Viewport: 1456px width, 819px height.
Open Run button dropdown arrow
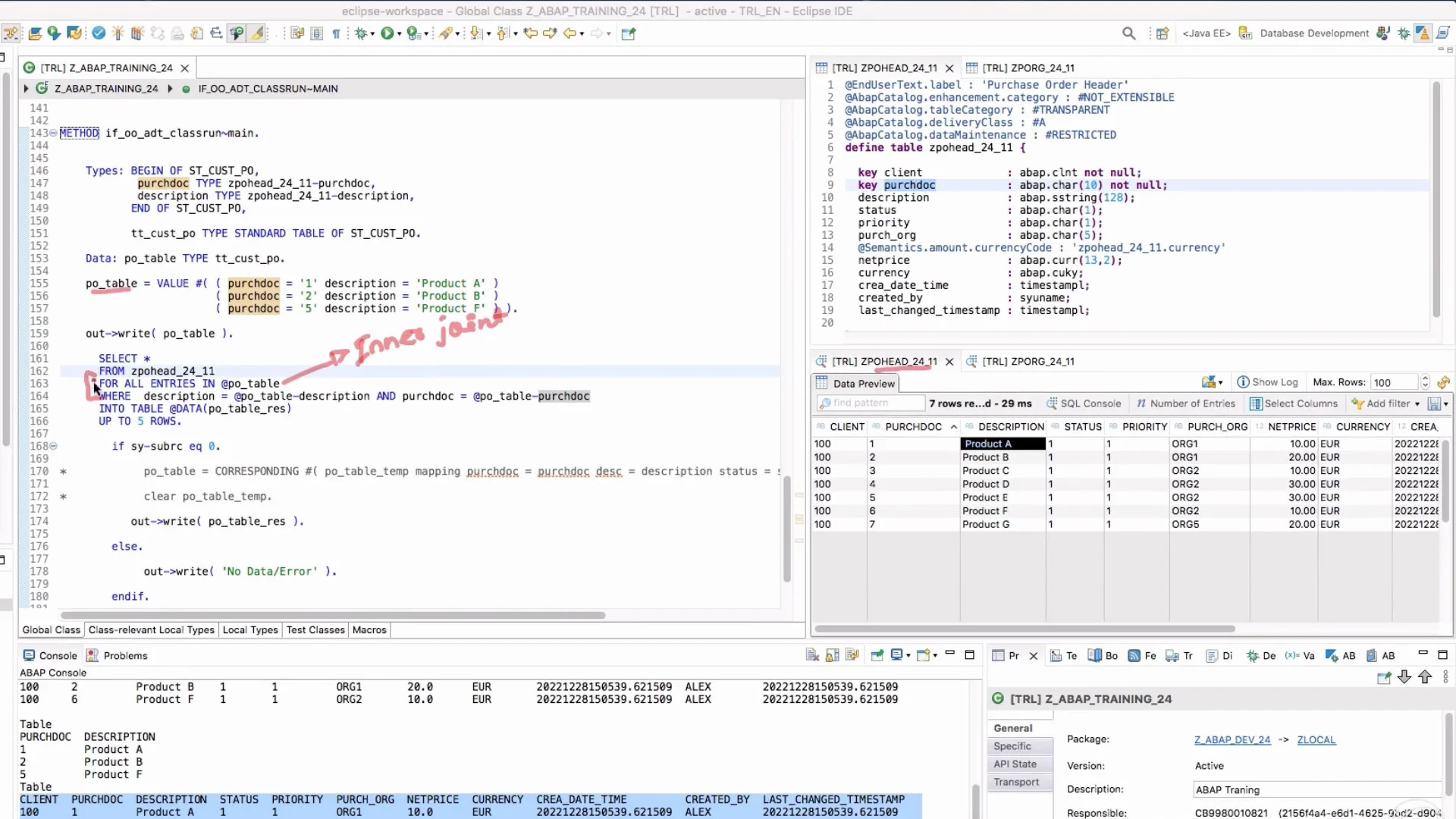[399, 34]
